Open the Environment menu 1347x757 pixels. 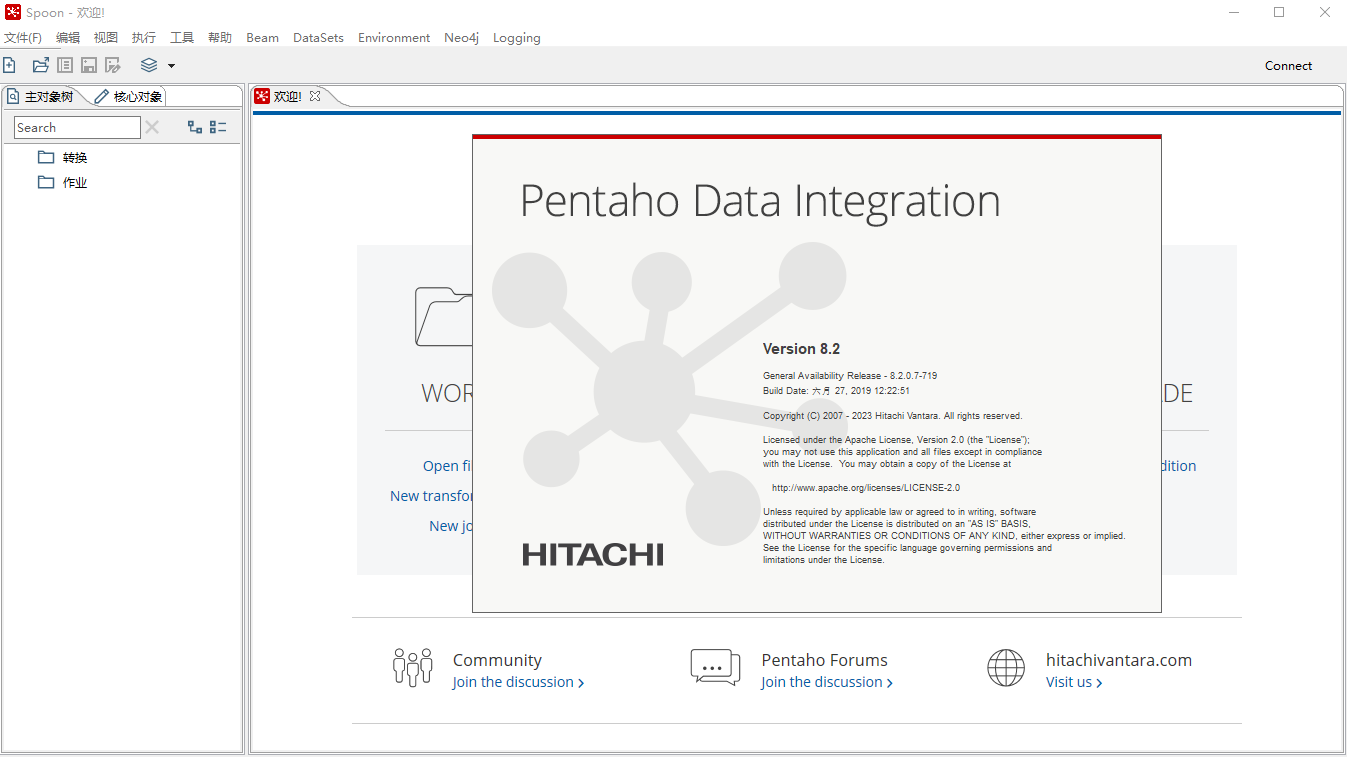coord(394,38)
